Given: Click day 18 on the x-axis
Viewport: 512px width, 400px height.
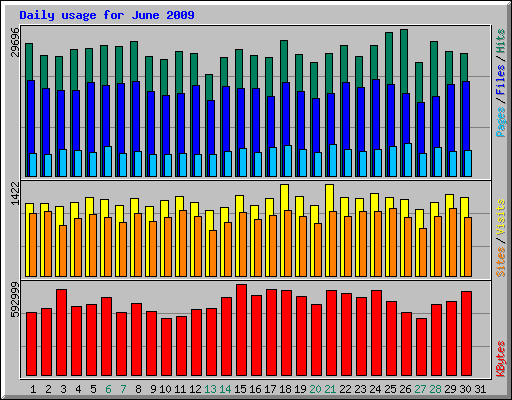Looking at the screenshot, I should point(285,389).
